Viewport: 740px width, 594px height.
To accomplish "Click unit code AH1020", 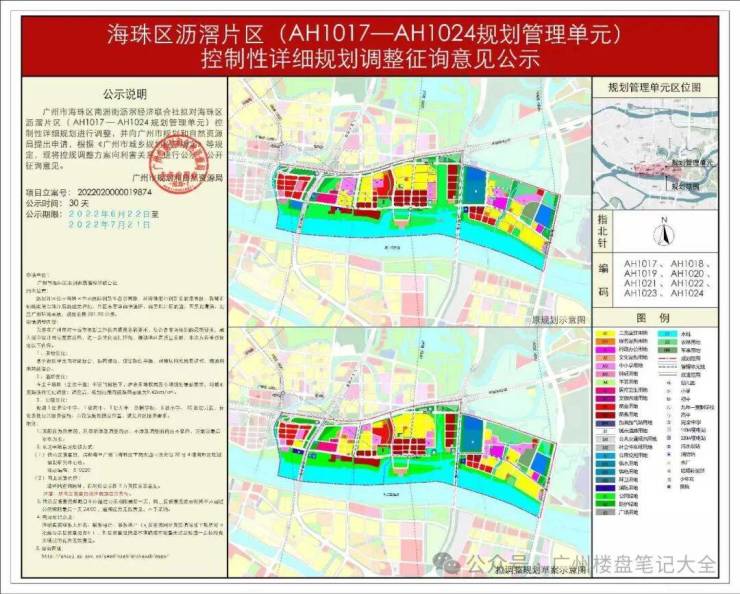I will click(687, 274).
